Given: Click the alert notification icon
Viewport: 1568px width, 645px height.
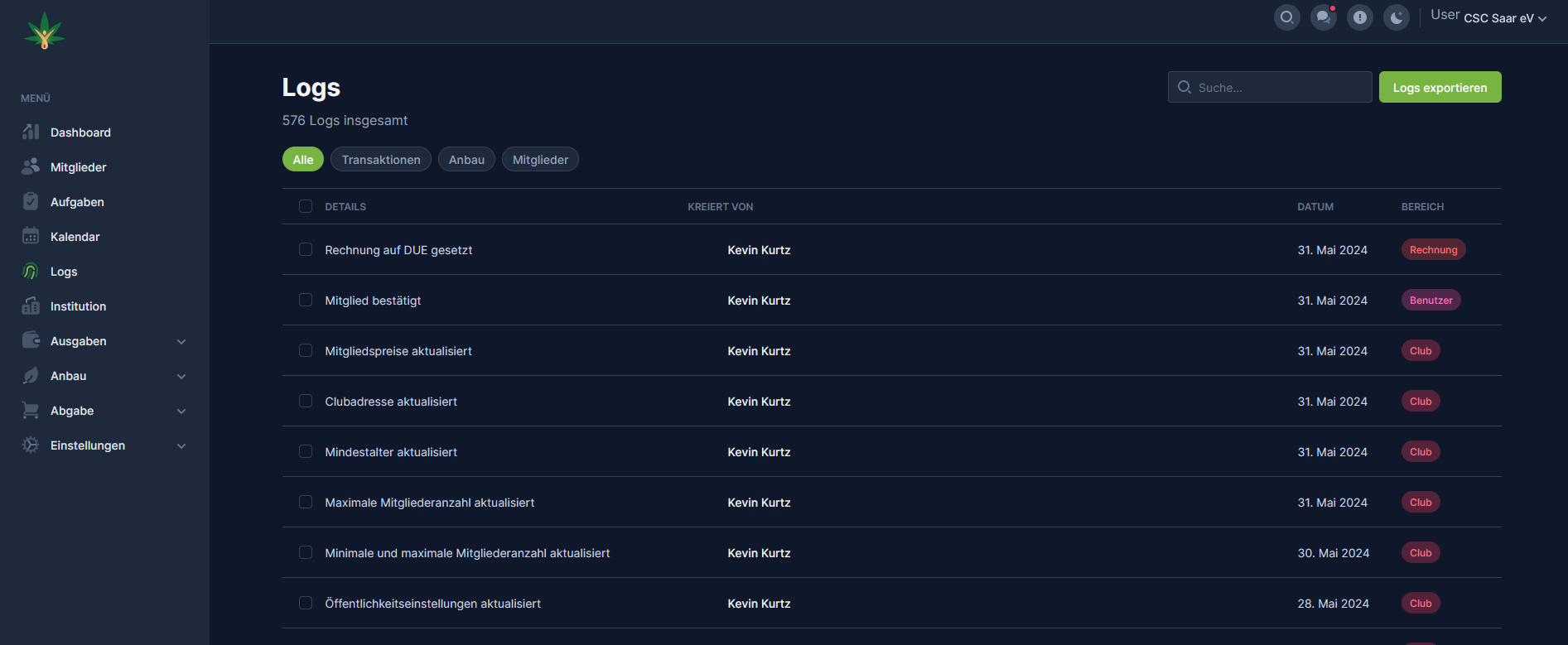Looking at the screenshot, I should tap(1359, 17).
